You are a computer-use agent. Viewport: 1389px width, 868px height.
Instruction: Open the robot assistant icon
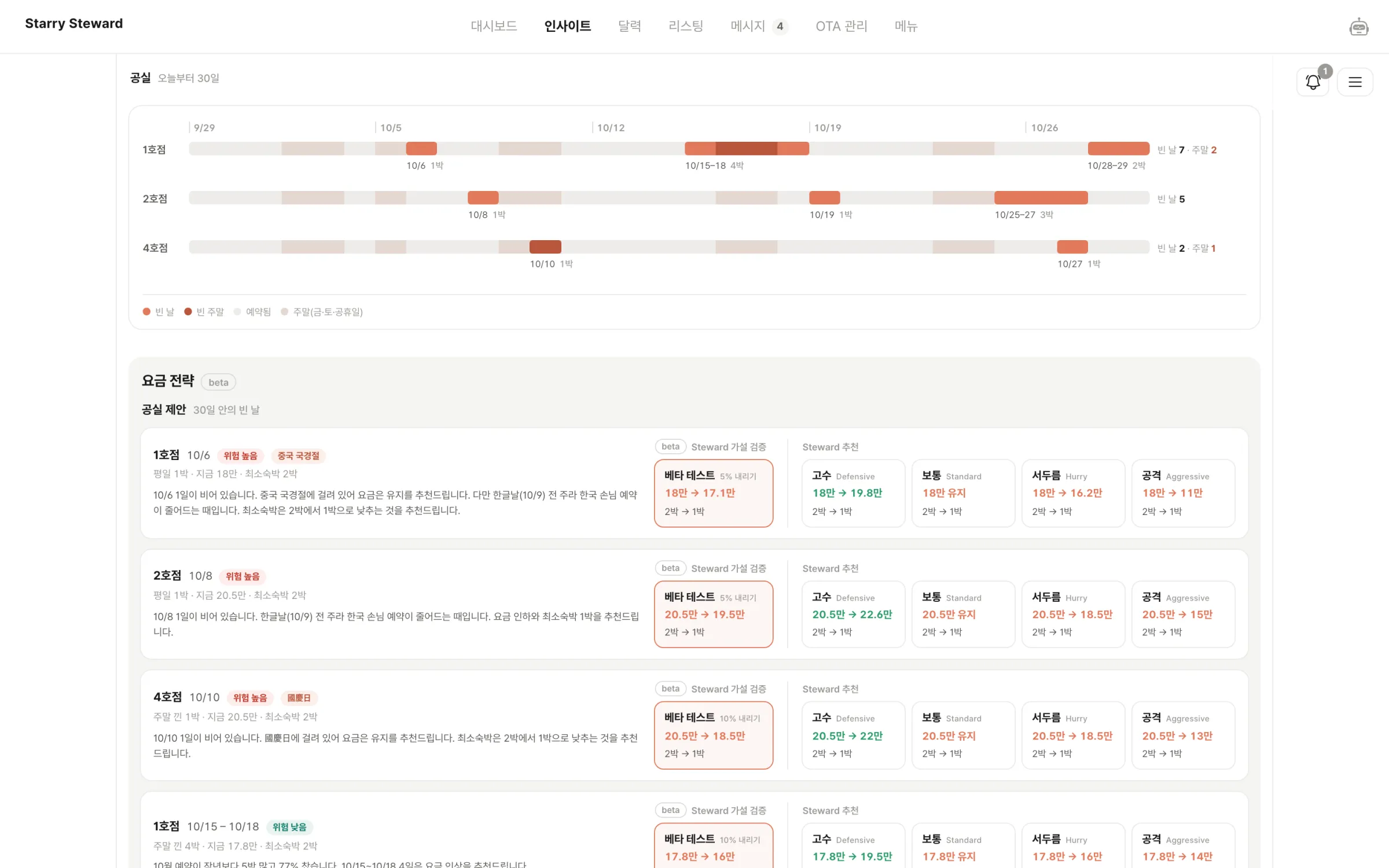click(1358, 27)
